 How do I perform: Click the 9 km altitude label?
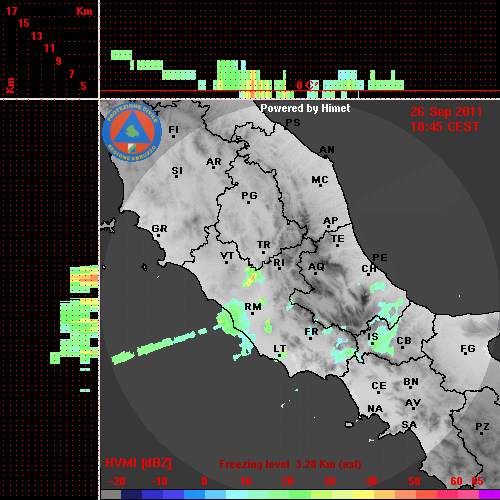(58, 61)
